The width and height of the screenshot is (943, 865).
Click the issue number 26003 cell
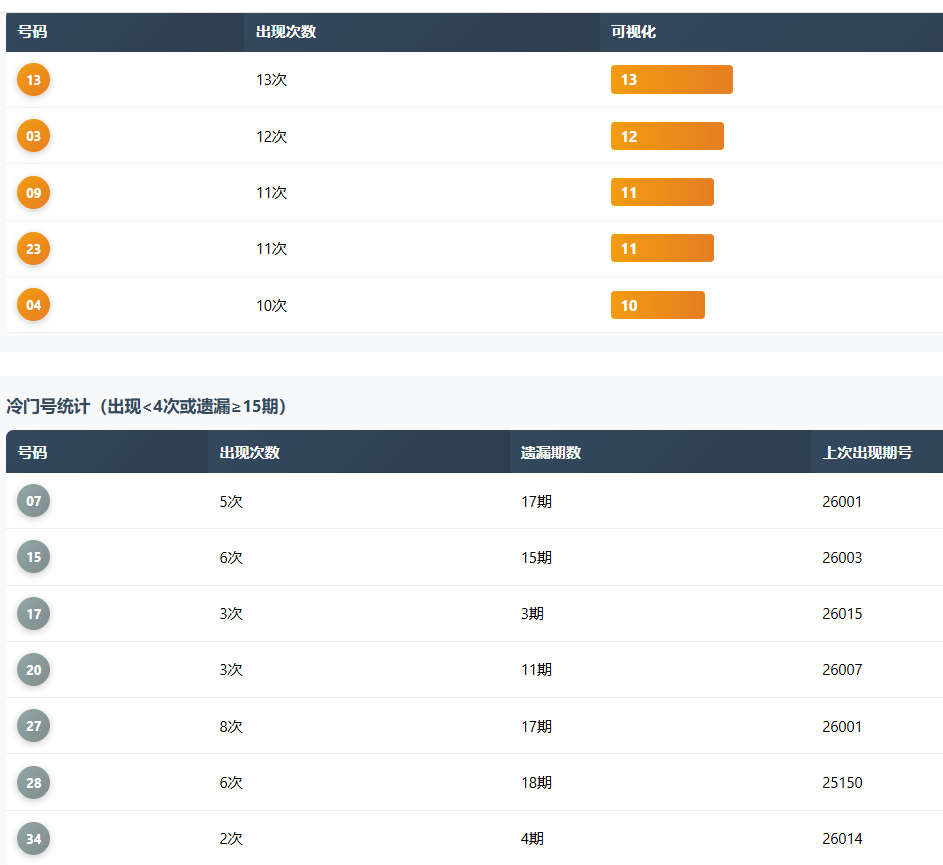[x=842, y=557]
